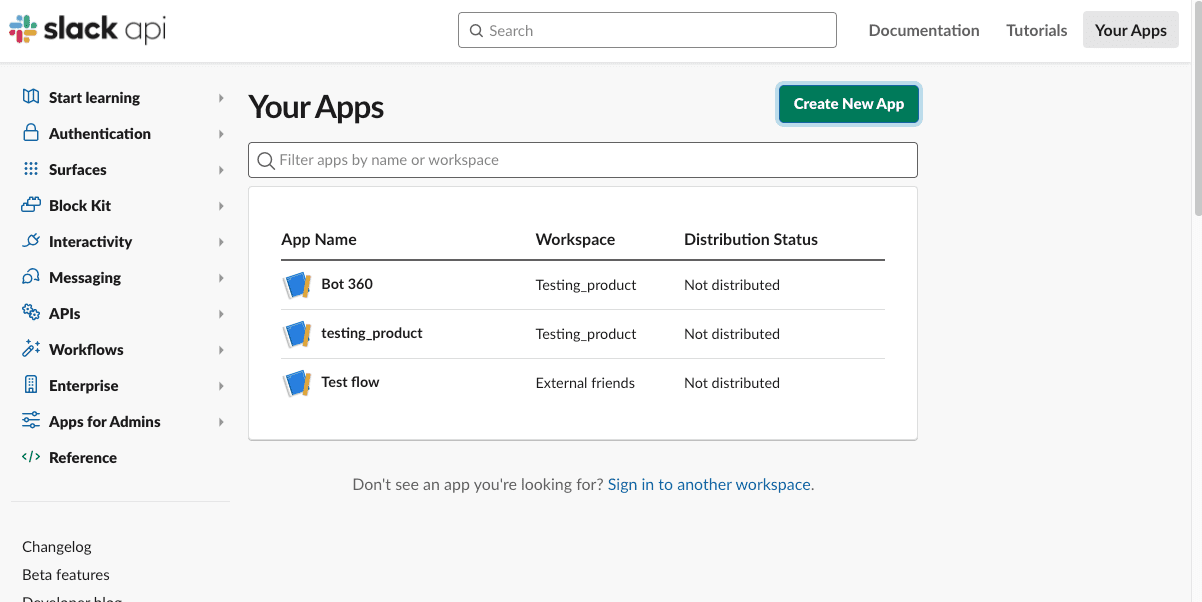1202x602 pixels.
Task: Click the Reference code brackets icon
Action: pos(31,457)
